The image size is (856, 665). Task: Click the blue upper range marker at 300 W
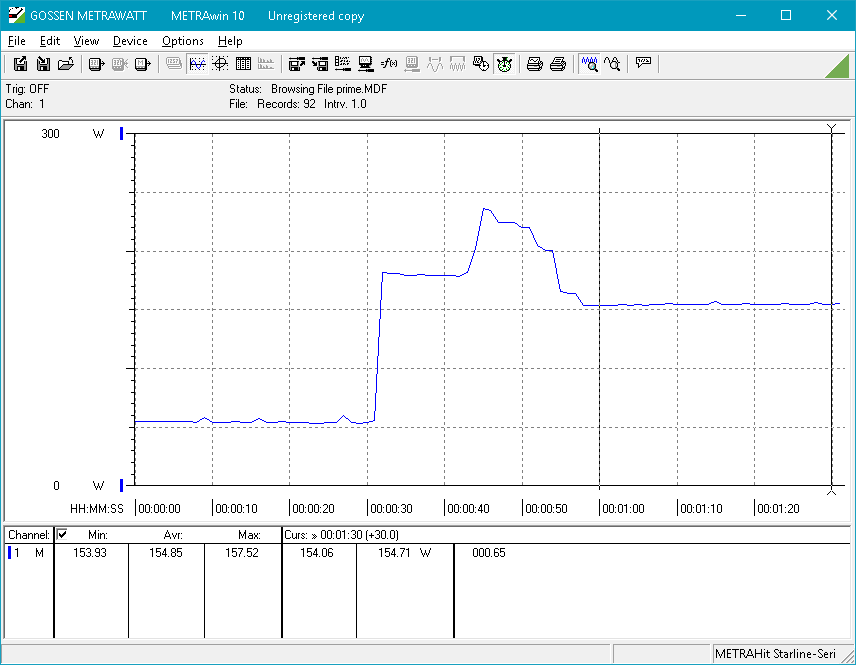pos(122,133)
